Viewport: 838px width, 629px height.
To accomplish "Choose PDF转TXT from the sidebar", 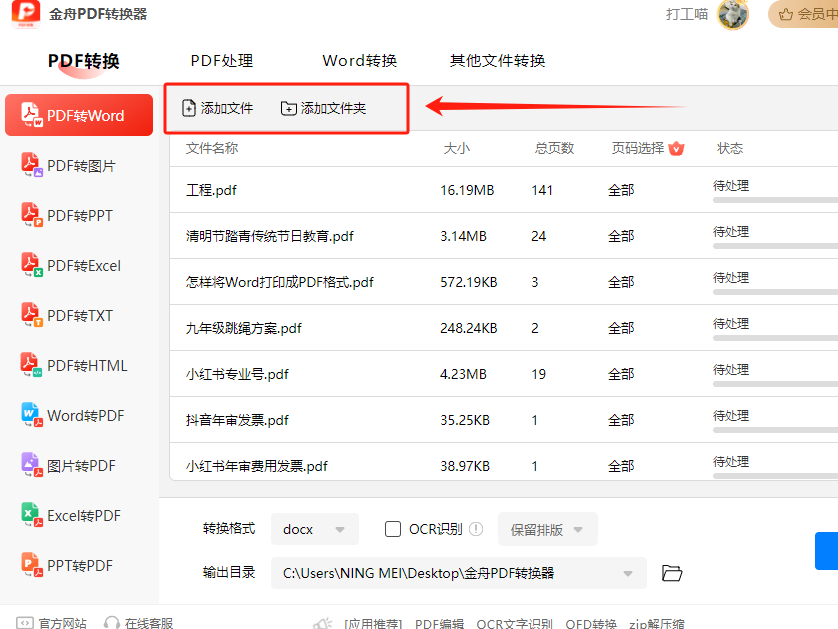I will (x=79, y=315).
